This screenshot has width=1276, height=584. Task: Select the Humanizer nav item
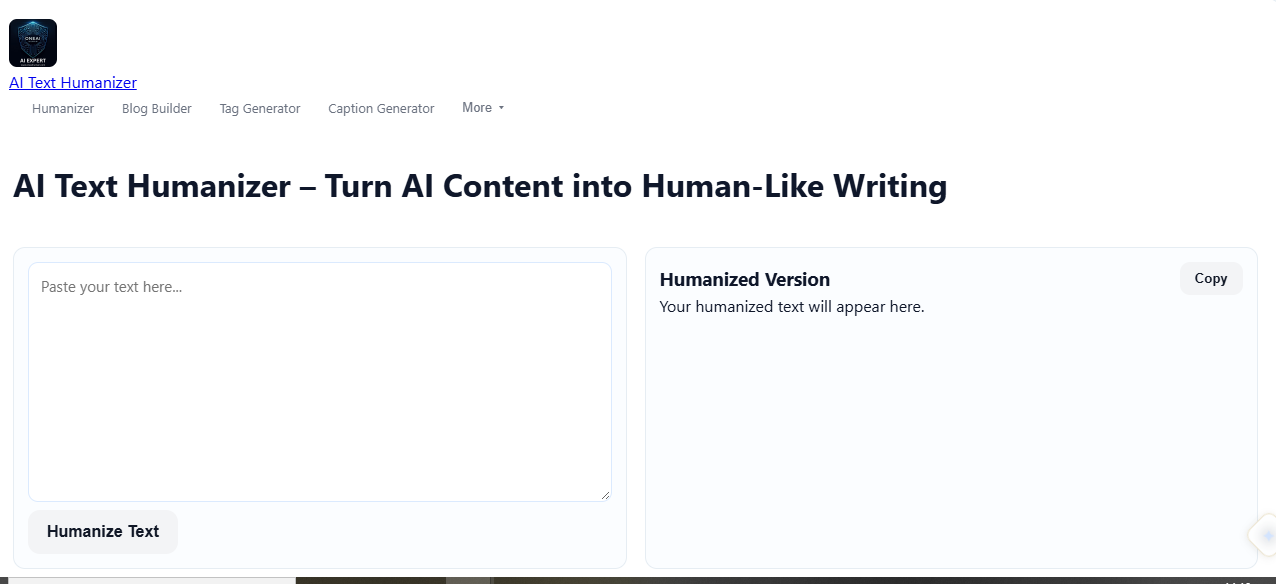point(63,108)
